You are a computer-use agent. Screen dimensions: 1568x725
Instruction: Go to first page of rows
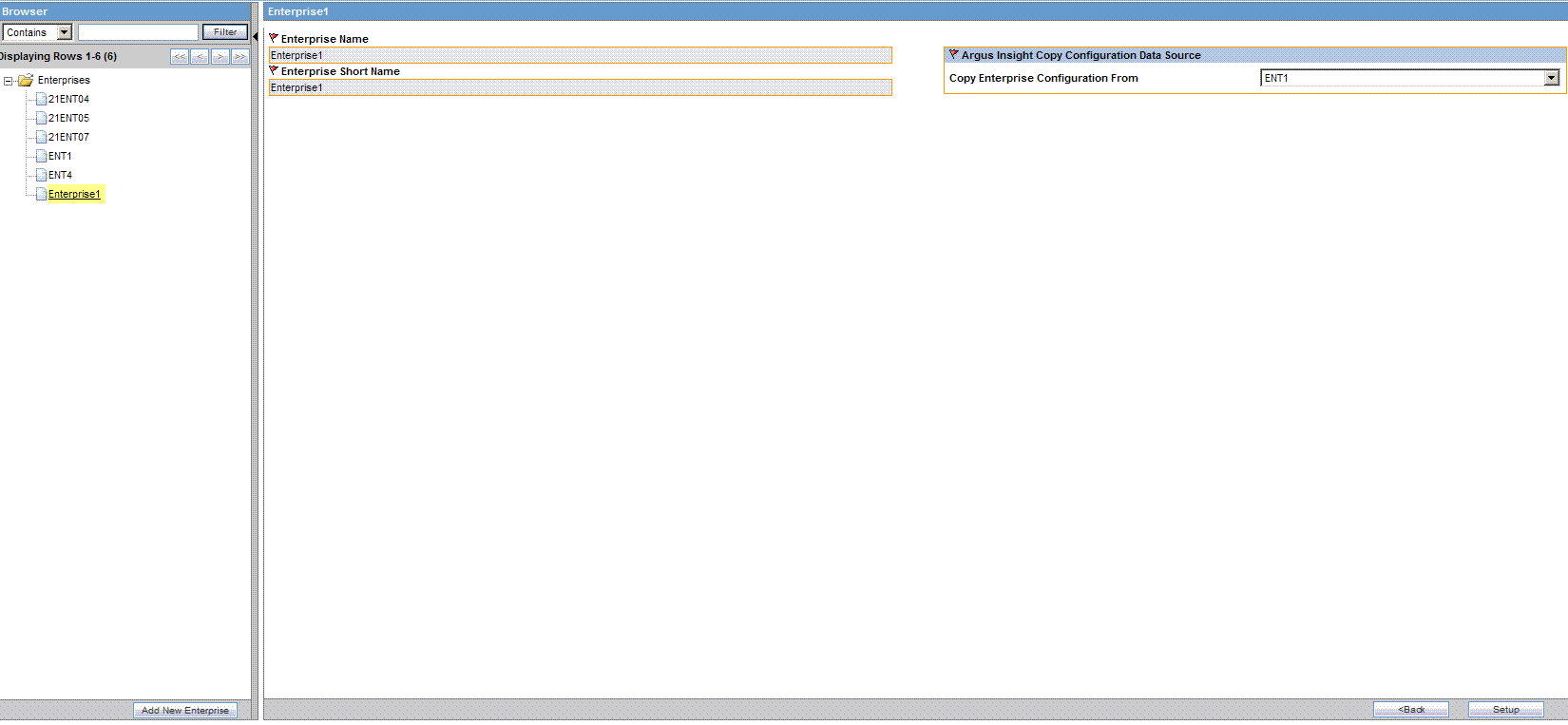pyautogui.click(x=180, y=57)
